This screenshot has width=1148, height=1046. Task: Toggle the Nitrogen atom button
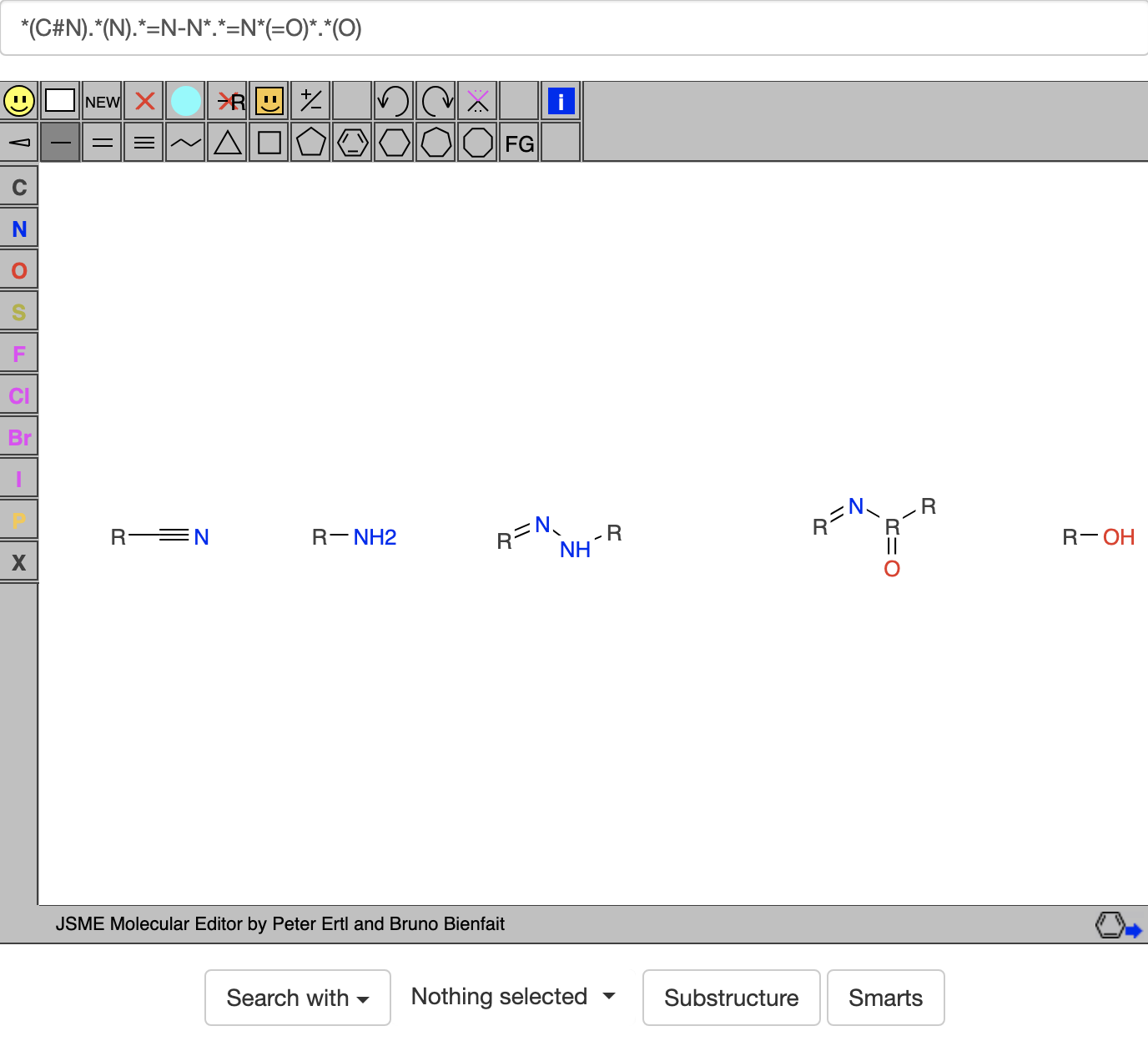pyautogui.click(x=19, y=229)
